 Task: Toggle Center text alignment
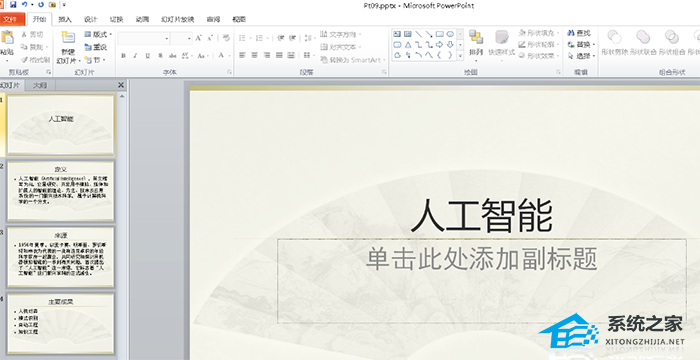254,55
